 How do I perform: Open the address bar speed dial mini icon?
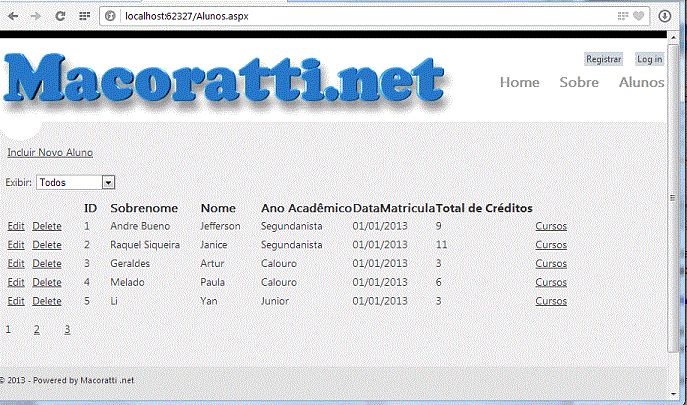[x=623, y=16]
